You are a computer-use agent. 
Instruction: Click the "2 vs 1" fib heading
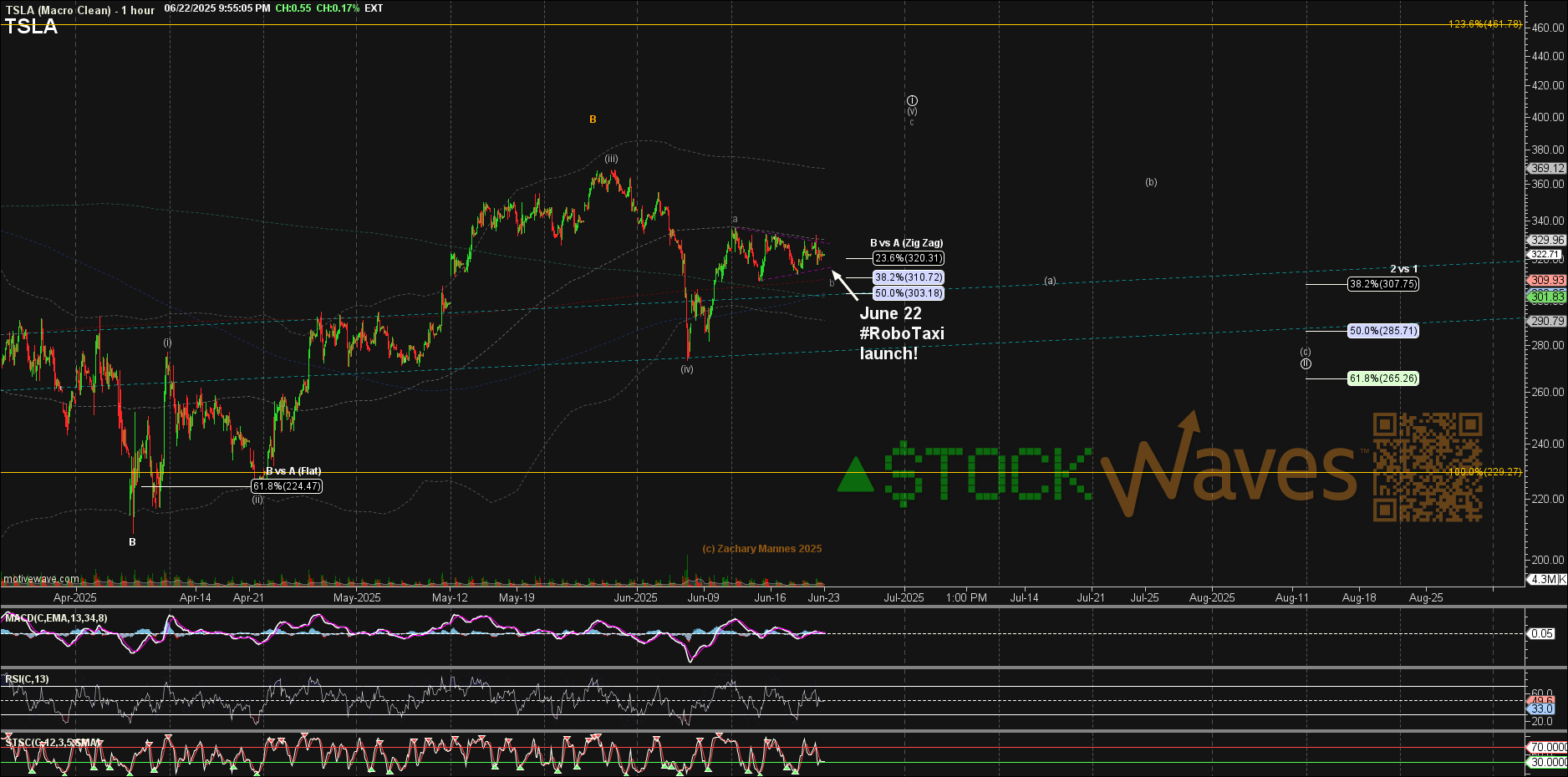coord(1403,269)
